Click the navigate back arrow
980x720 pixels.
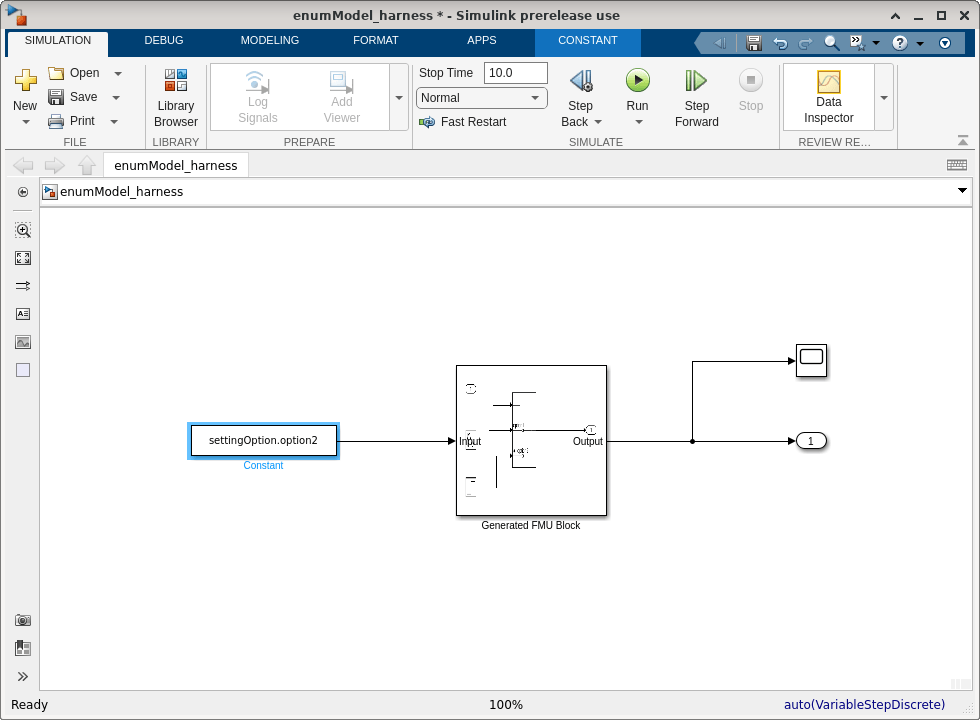(23, 166)
